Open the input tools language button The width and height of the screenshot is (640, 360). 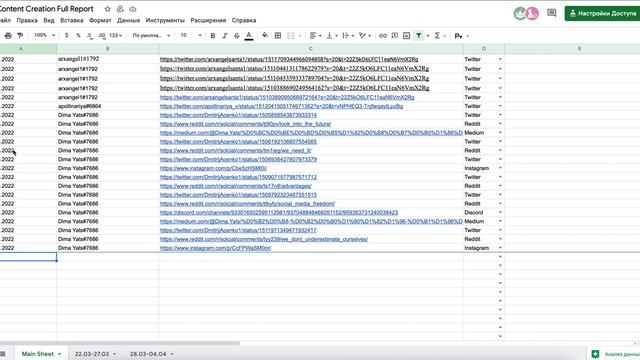[458, 36]
